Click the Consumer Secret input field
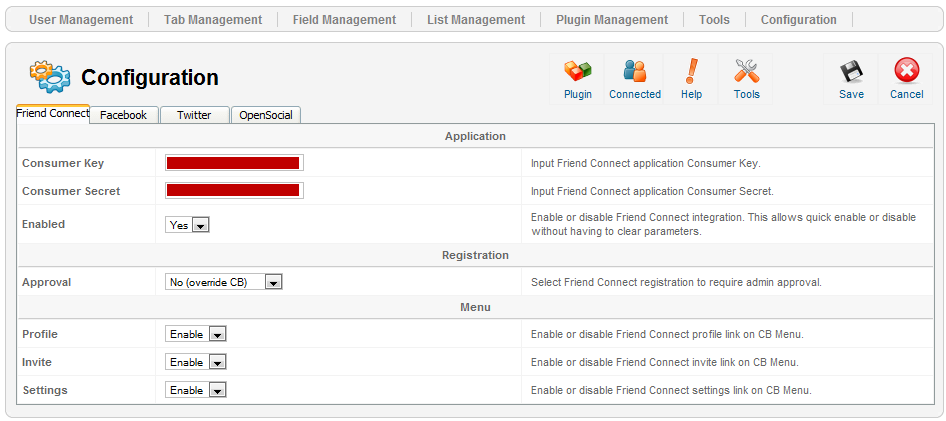This screenshot has height=421, width=946. pos(234,191)
